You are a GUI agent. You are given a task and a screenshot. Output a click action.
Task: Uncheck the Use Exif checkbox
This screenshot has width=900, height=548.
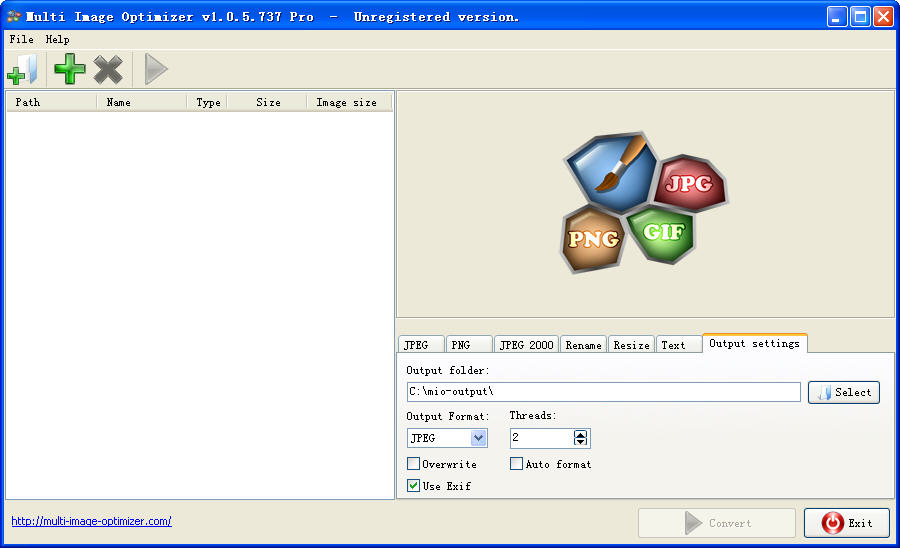[x=413, y=485]
